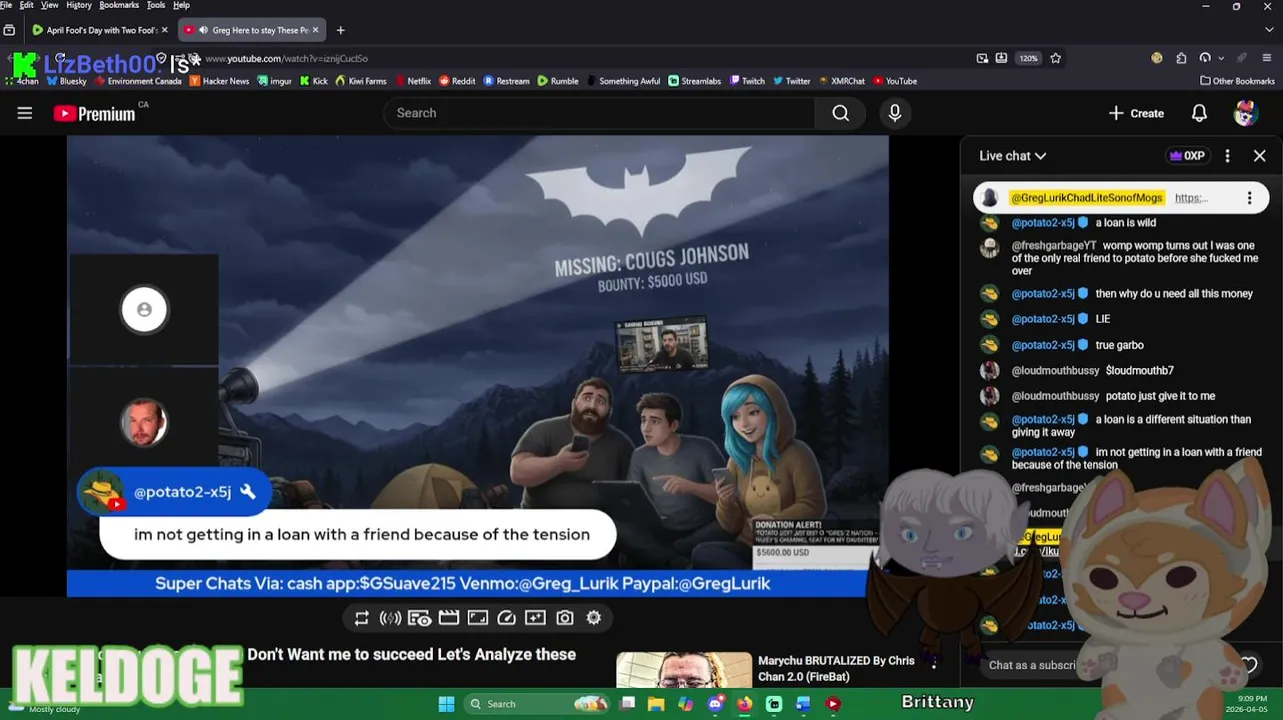
Task: Open the YouTube guide hamburger menu
Action: (25, 114)
